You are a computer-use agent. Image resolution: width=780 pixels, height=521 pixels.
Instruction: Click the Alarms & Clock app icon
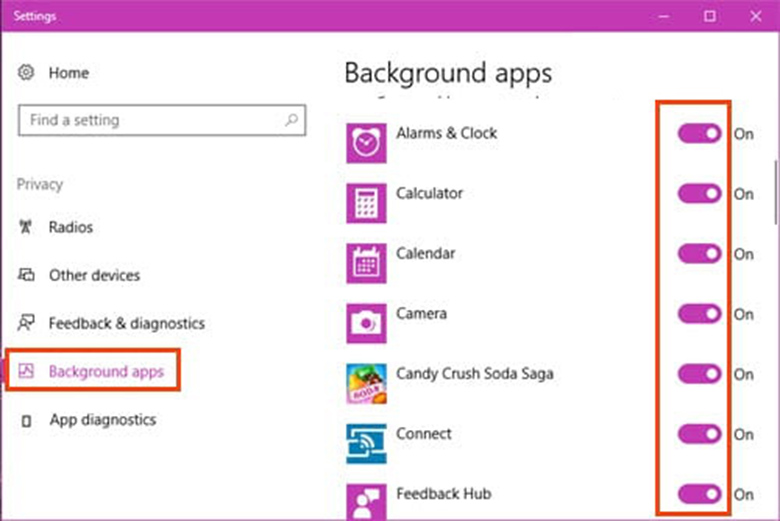[366, 142]
